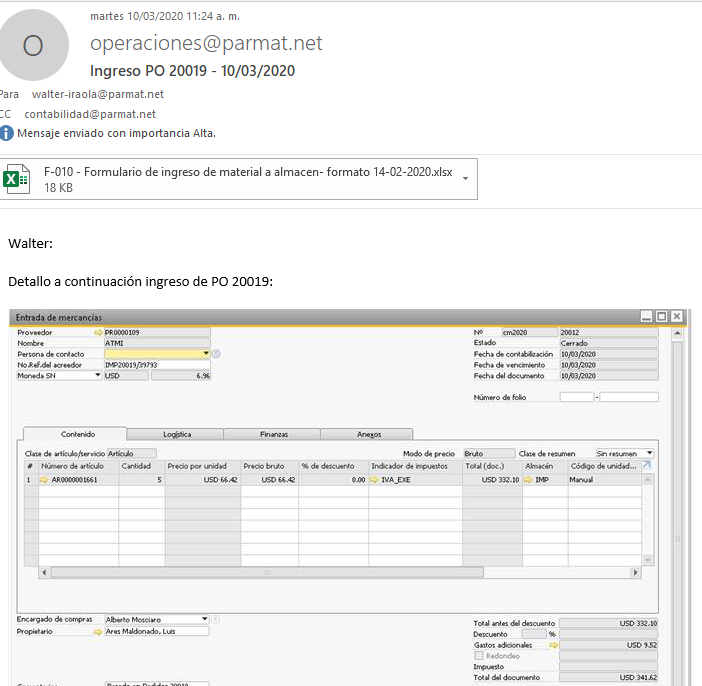Switch to the Logística tab
This screenshot has height=686, width=702.
pos(177,434)
